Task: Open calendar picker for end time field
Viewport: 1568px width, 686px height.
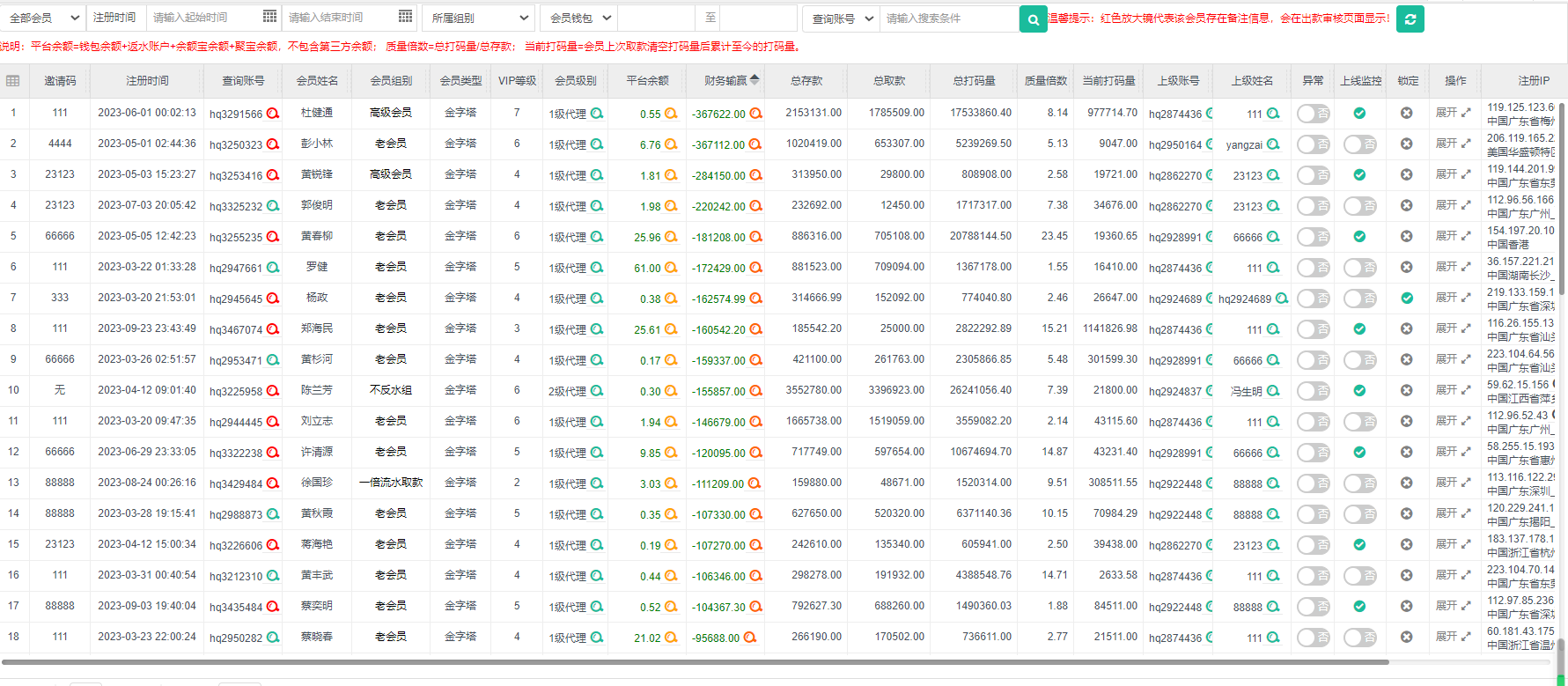Action: [405, 17]
